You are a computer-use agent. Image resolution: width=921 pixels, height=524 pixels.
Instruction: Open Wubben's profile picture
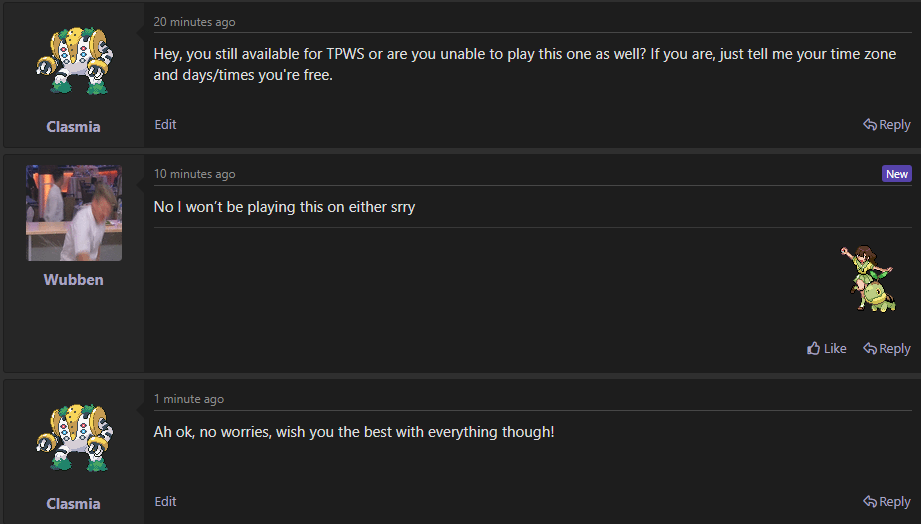tap(74, 213)
